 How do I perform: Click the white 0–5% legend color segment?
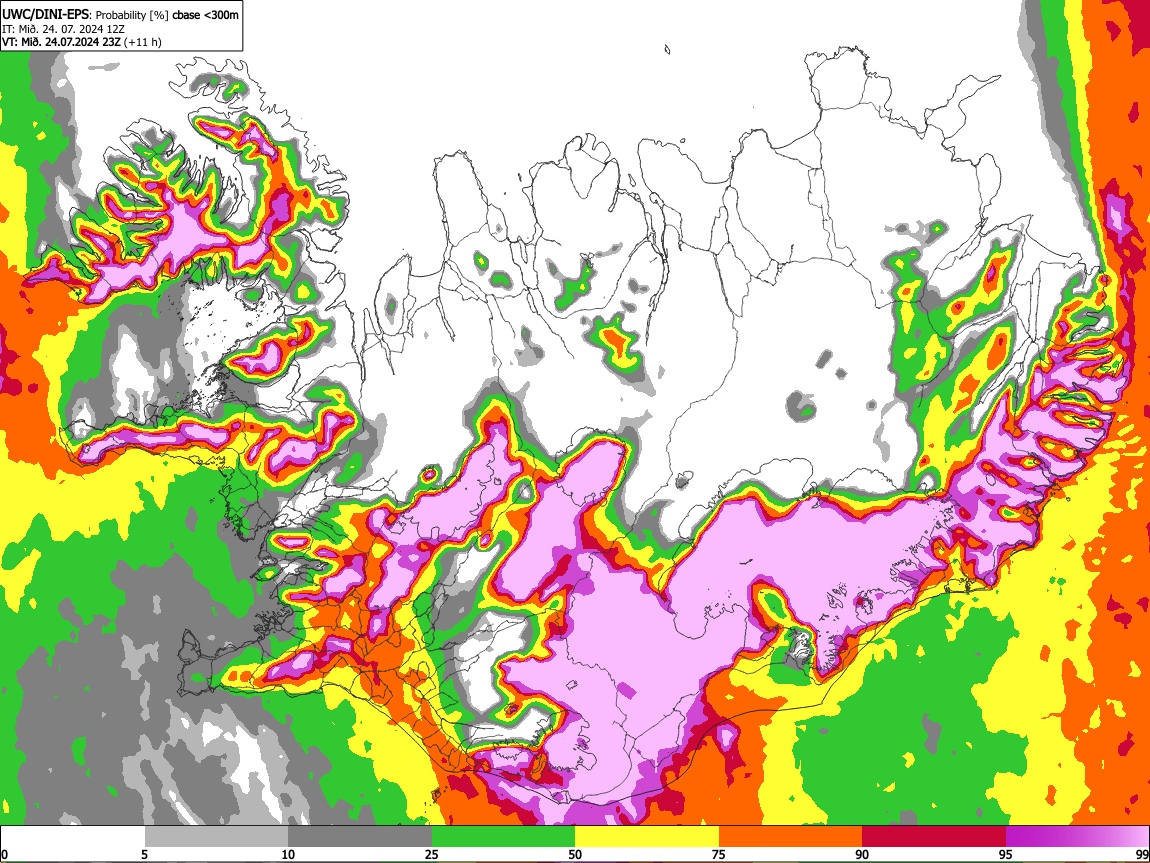(73, 836)
